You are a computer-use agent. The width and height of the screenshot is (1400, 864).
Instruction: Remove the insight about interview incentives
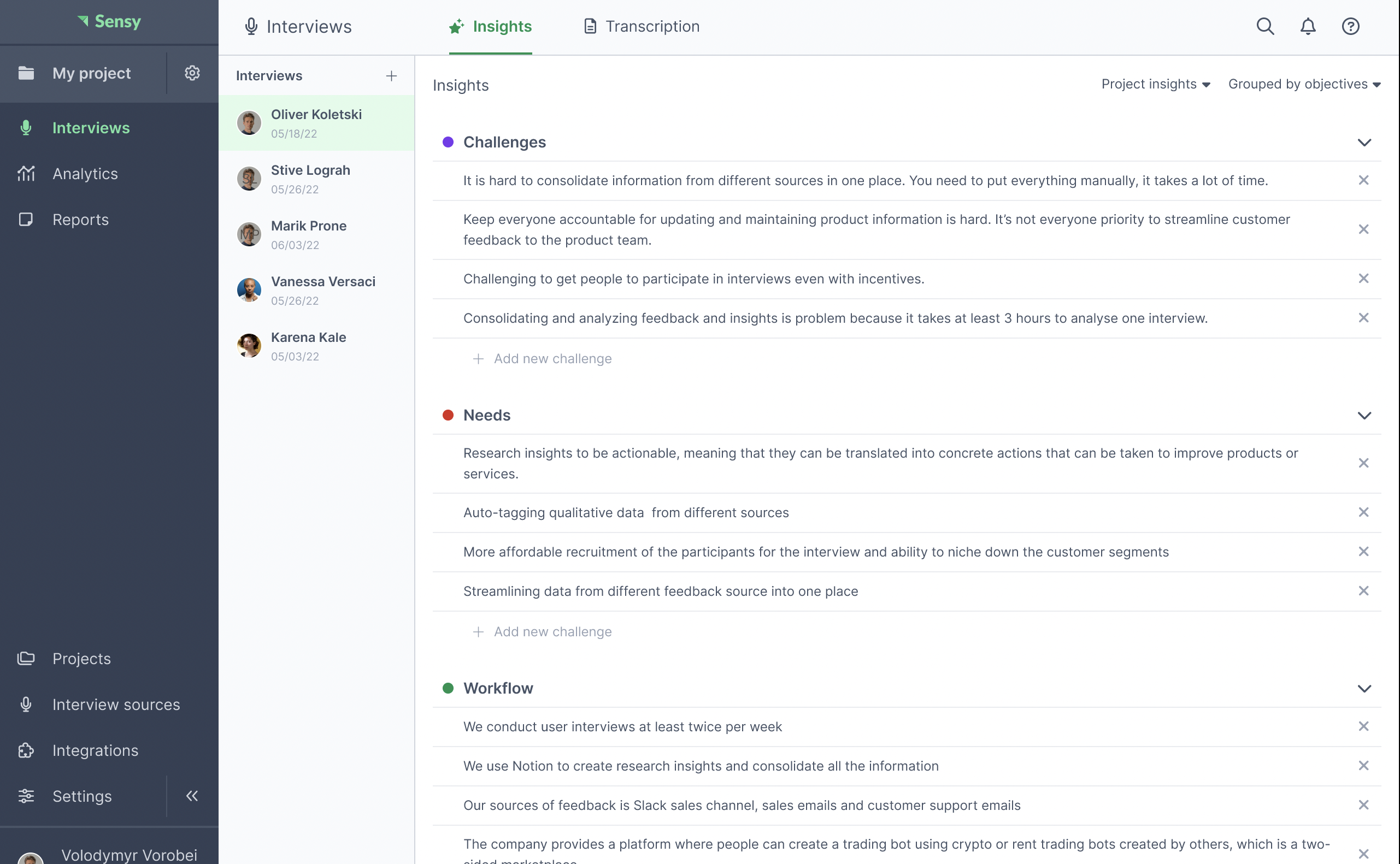[x=1364, y=279]
